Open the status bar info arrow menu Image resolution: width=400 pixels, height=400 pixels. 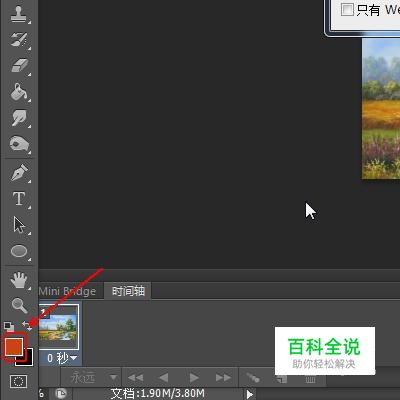250,394
